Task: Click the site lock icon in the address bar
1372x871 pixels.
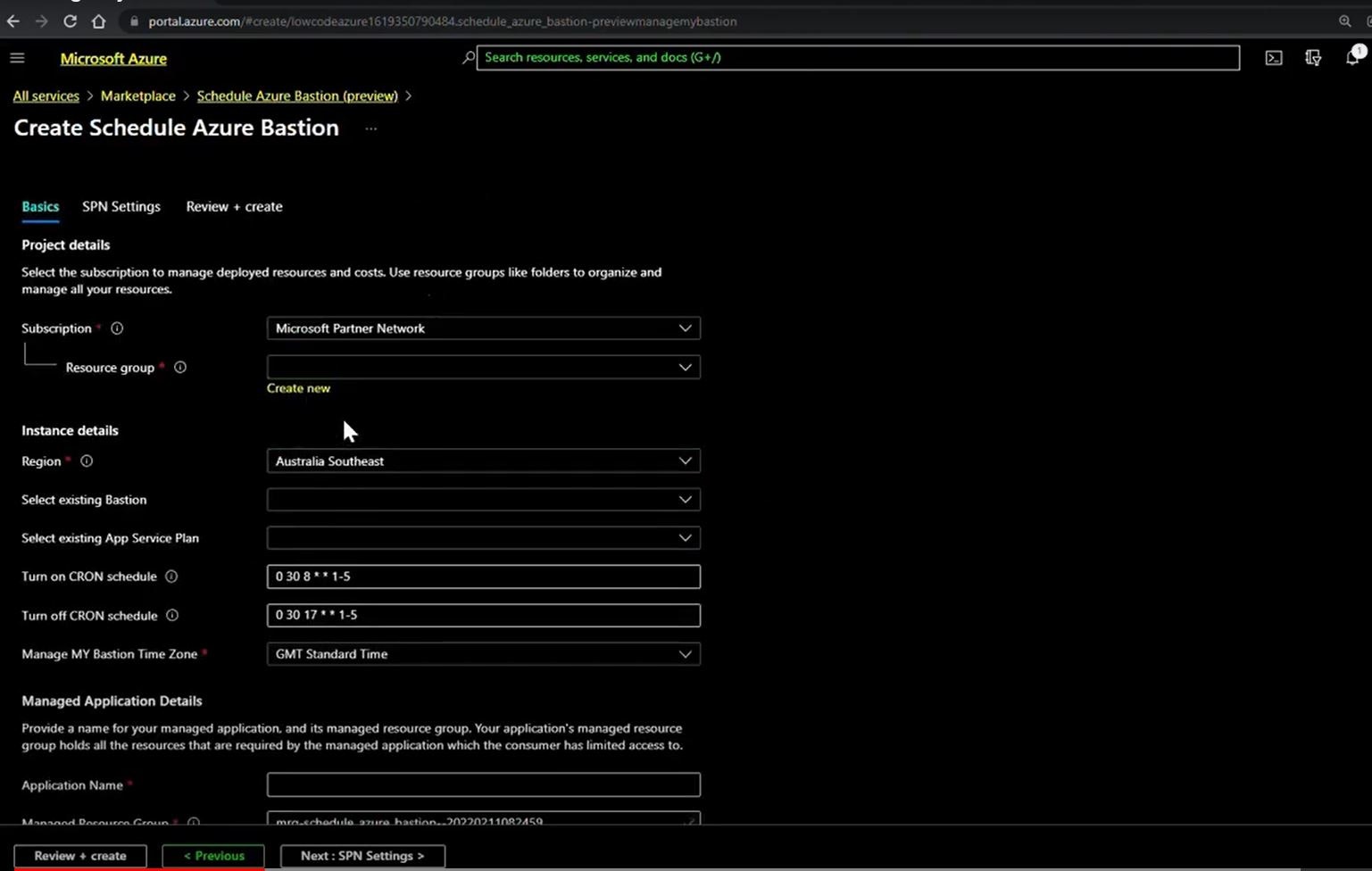Action: click(x=134, y=21)
